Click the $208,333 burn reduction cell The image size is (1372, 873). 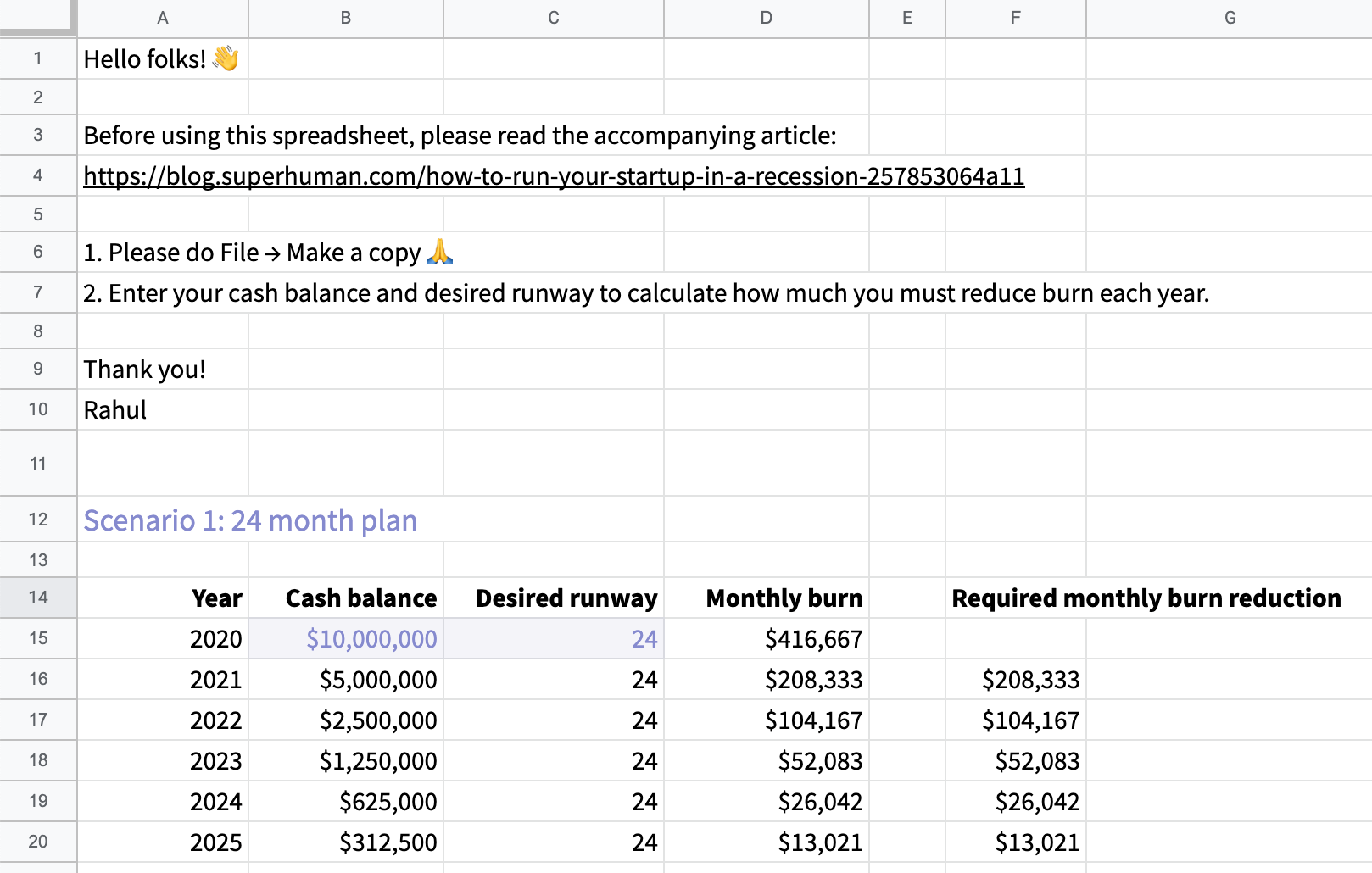tap(1016, 680)
